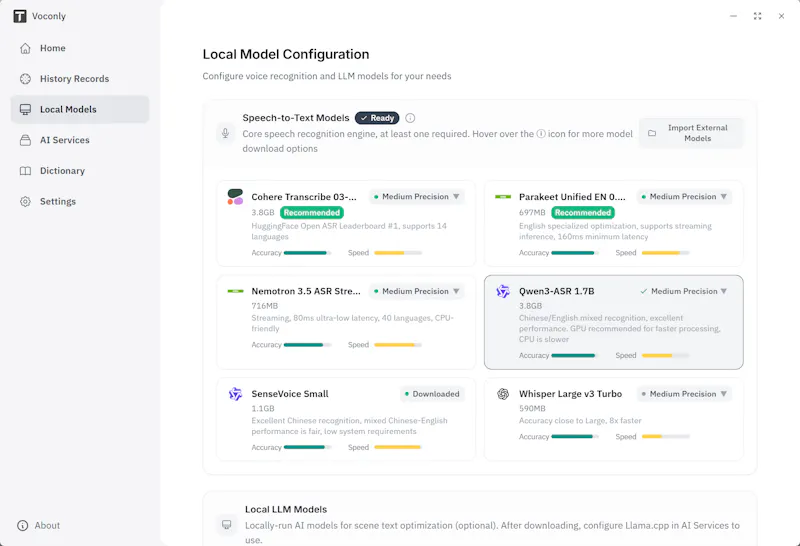Click the About info circle icon
Screen dimensions: 800x546
(x=22, y=525)
